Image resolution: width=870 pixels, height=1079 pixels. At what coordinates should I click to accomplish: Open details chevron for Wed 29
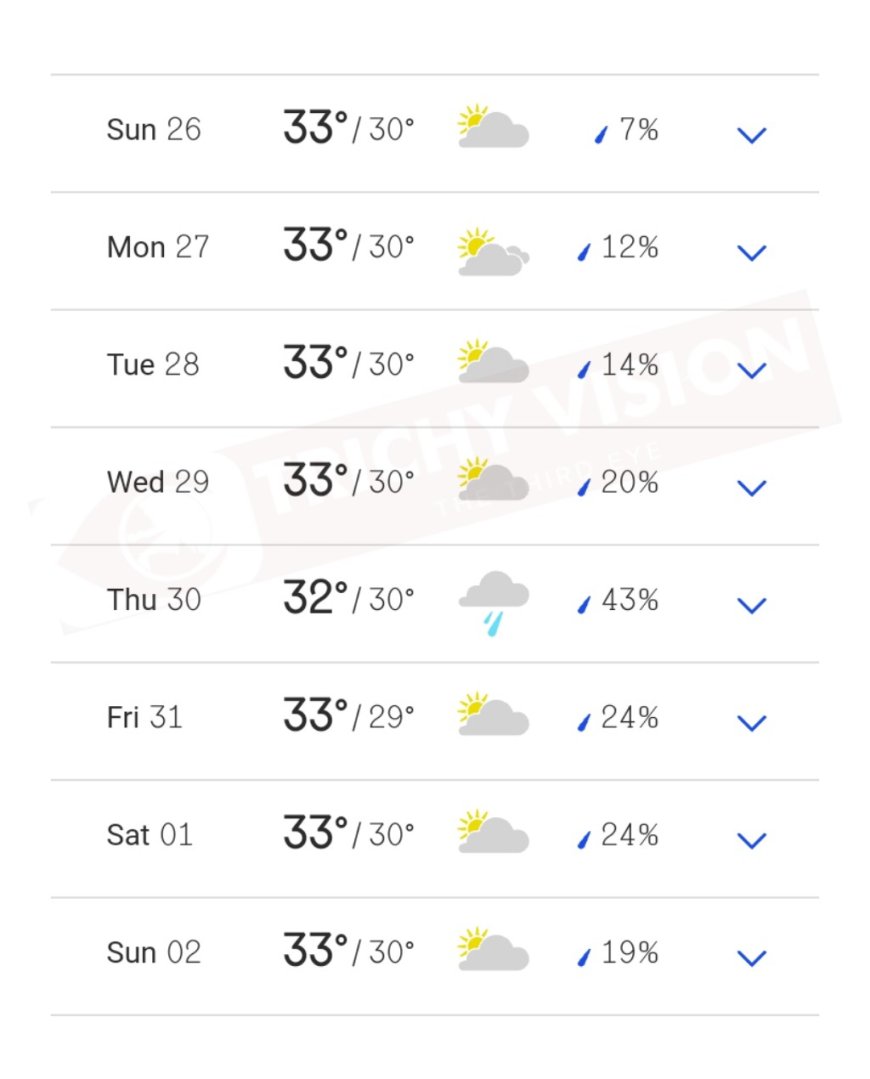pos(751,487)
